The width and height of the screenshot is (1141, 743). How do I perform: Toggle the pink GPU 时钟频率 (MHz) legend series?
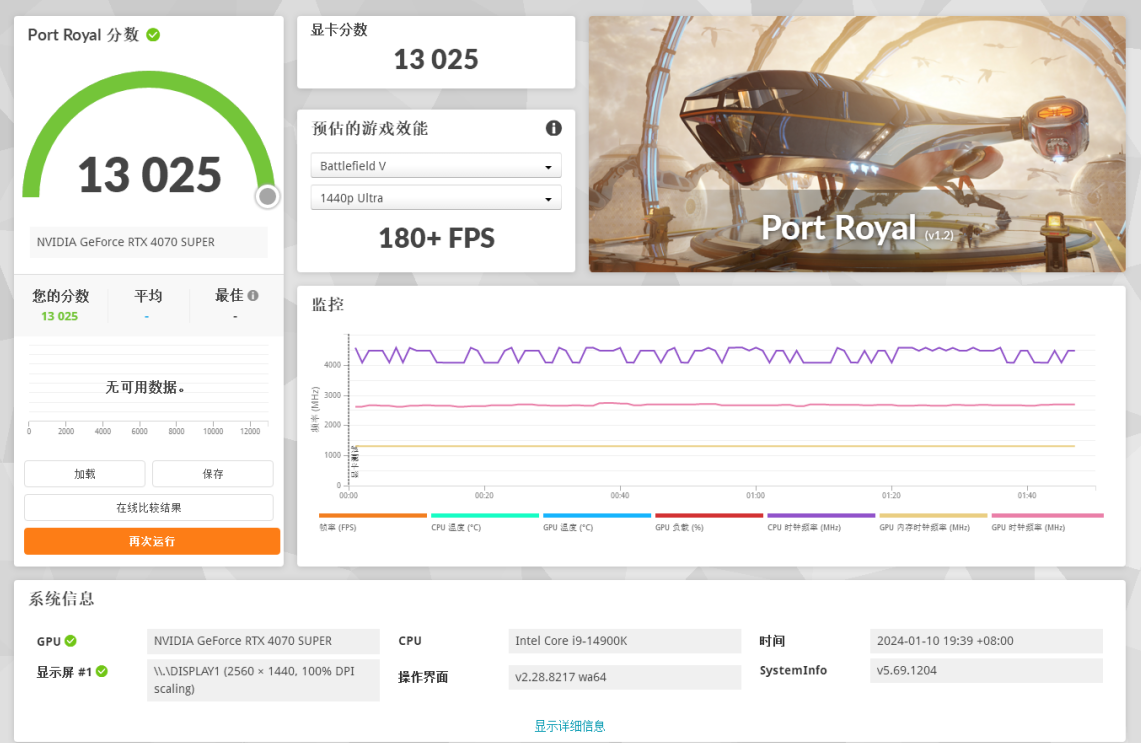click(1047, 522)
